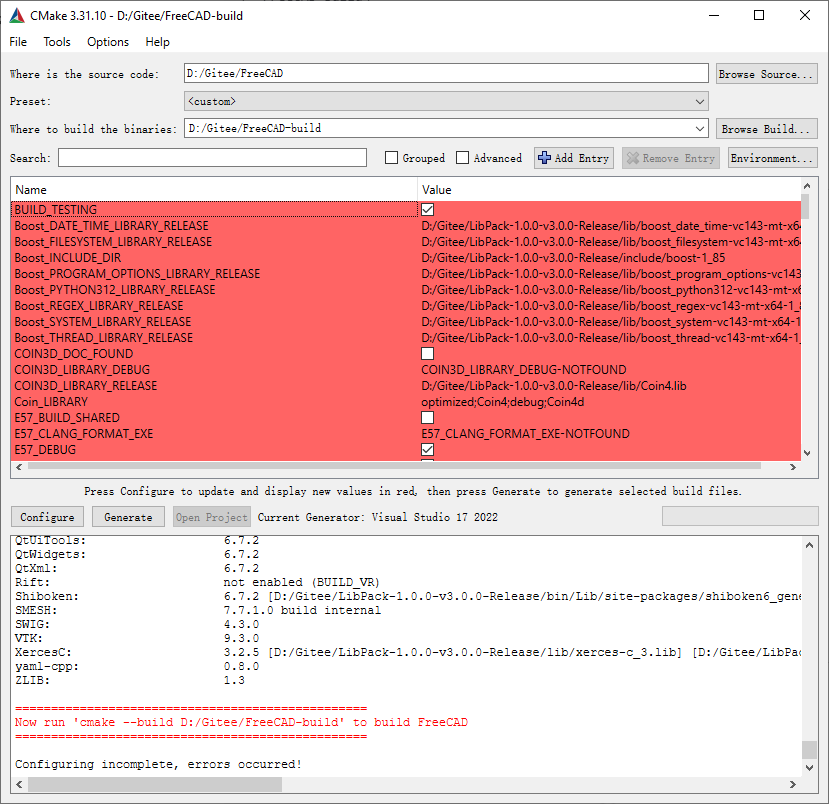
Task: Open the Tools menu
Action: tap(56, 42)
